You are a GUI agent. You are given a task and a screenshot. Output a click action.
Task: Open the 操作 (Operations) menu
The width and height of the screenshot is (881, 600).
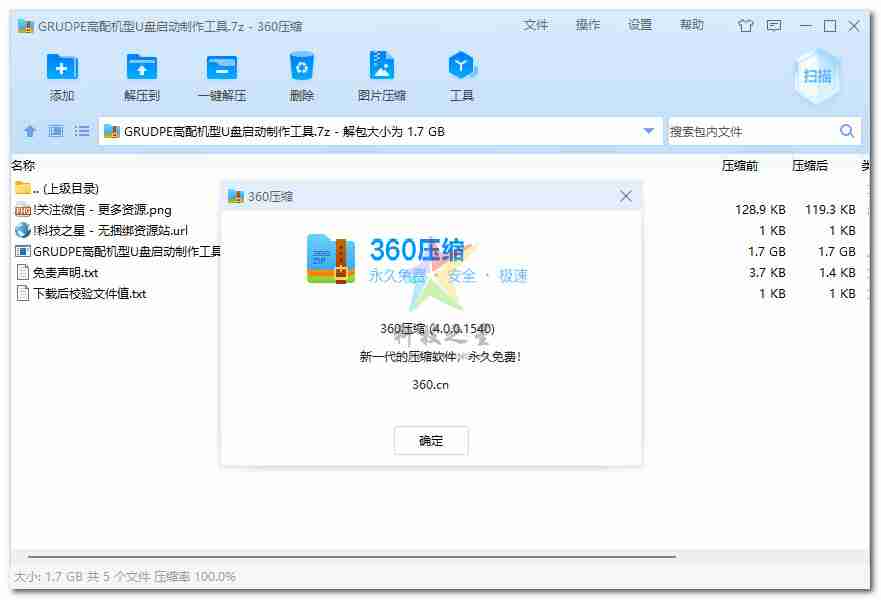pos(588,25)
